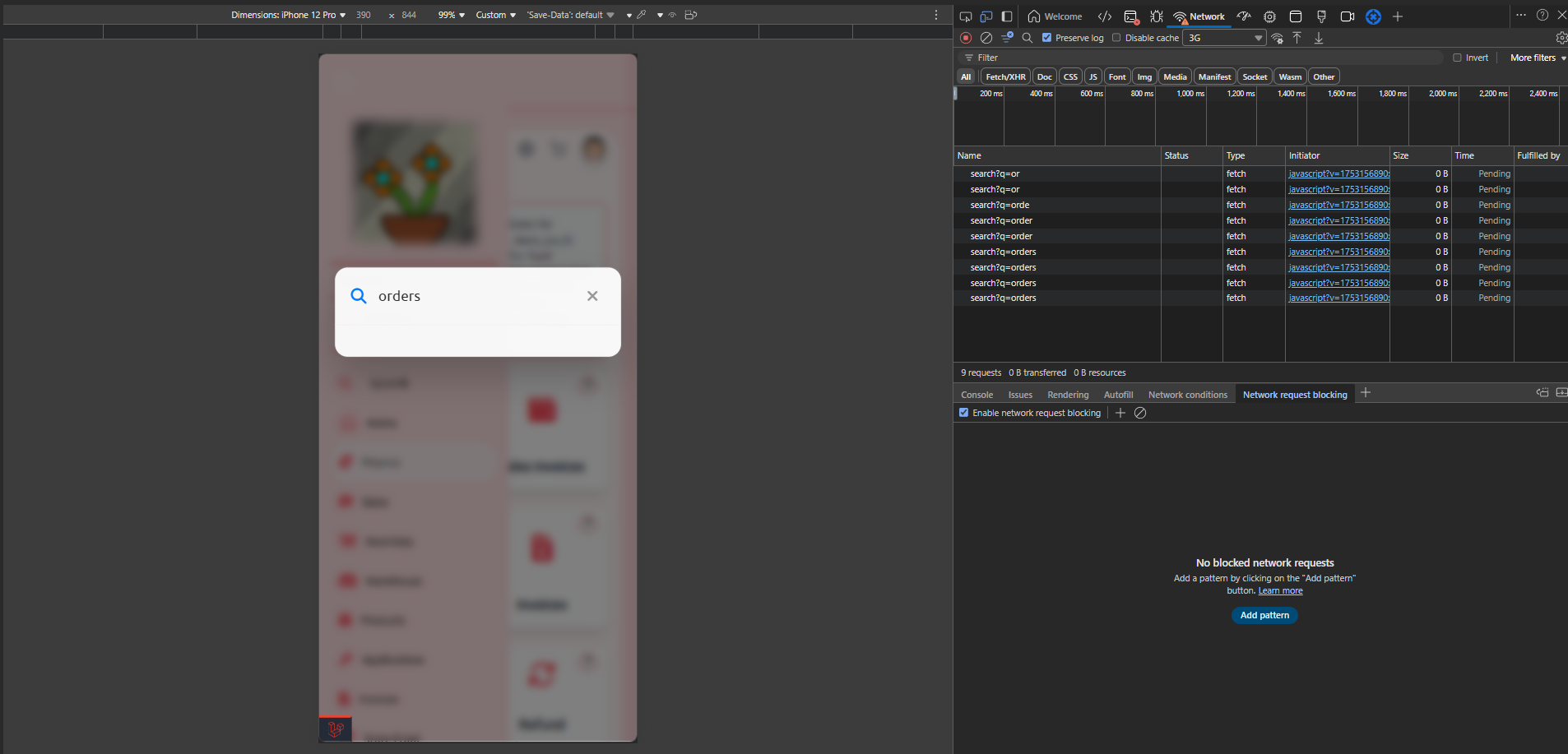Screen dimensions: 1568x754
Task: Select the inspect element tool icon
Action: coord(966,16)
